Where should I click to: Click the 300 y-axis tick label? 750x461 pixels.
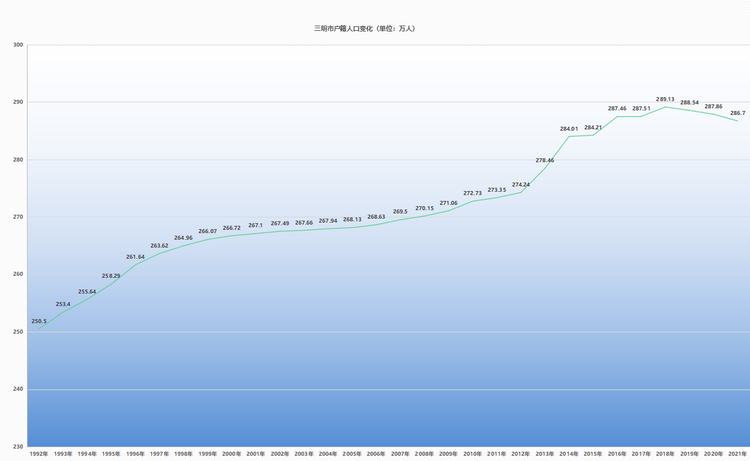[18, 45]
